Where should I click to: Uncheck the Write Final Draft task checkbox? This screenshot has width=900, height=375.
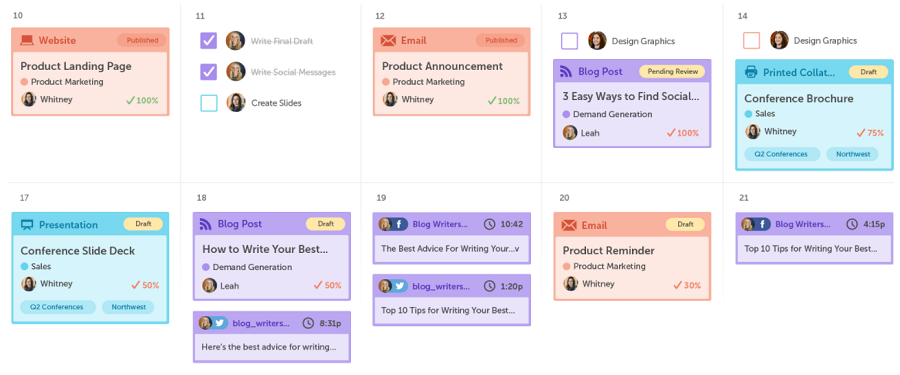pos(208,41)
